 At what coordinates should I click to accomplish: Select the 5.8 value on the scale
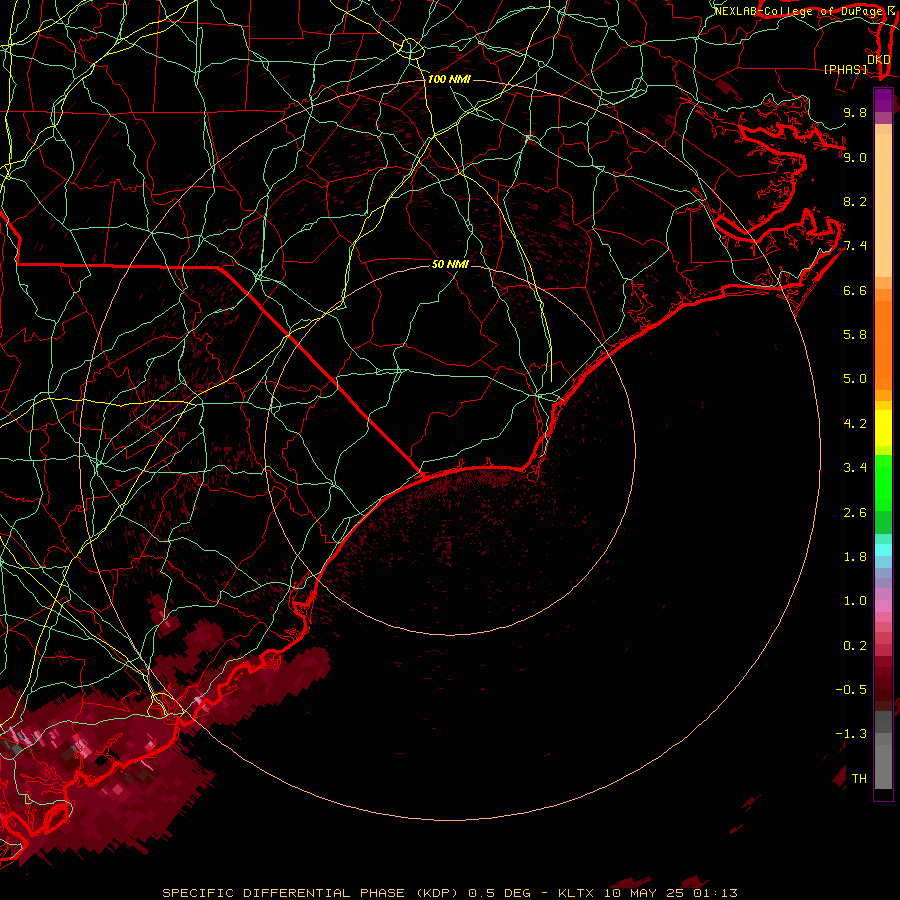click(x=855, y=335)
